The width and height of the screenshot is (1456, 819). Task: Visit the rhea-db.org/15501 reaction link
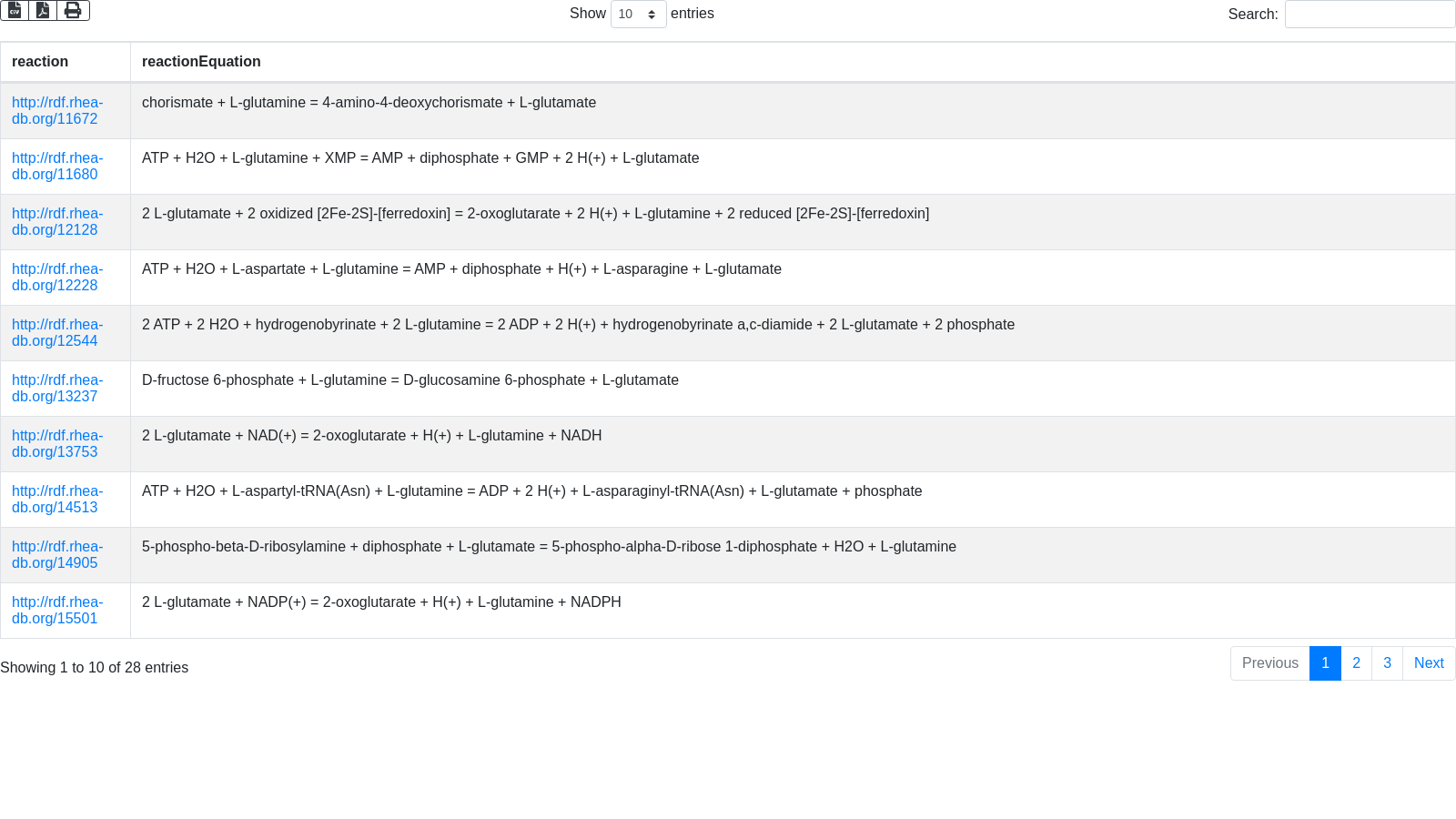coord(57,611)
